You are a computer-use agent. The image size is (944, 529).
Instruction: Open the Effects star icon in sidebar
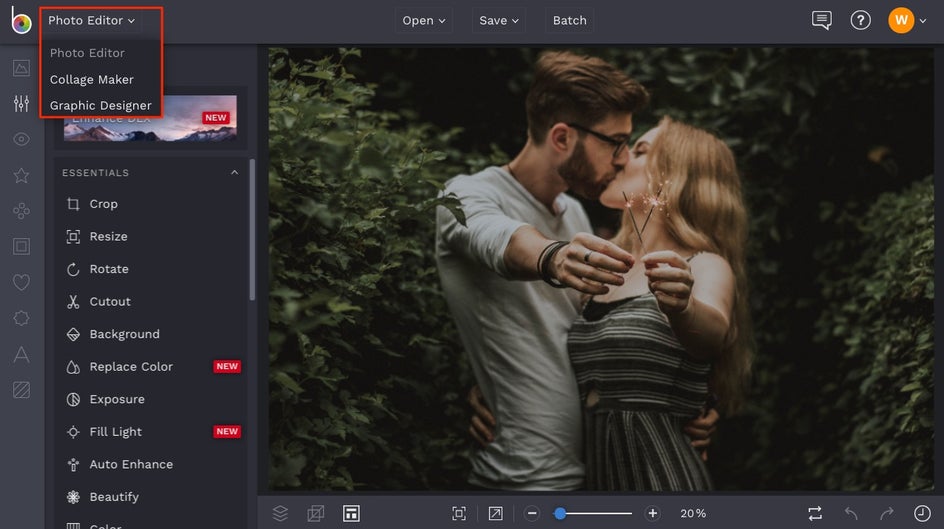click(21, 175)
